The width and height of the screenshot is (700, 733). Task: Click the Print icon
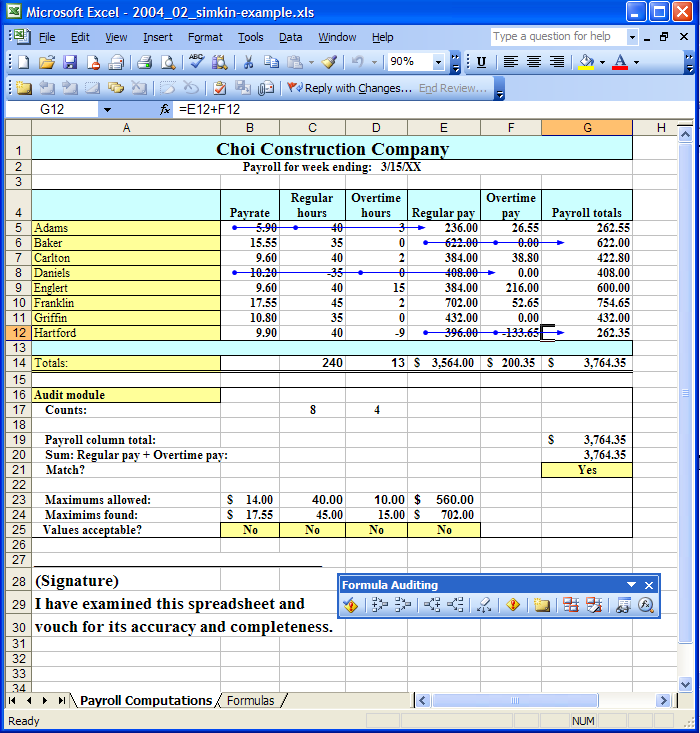coord(144,62)
